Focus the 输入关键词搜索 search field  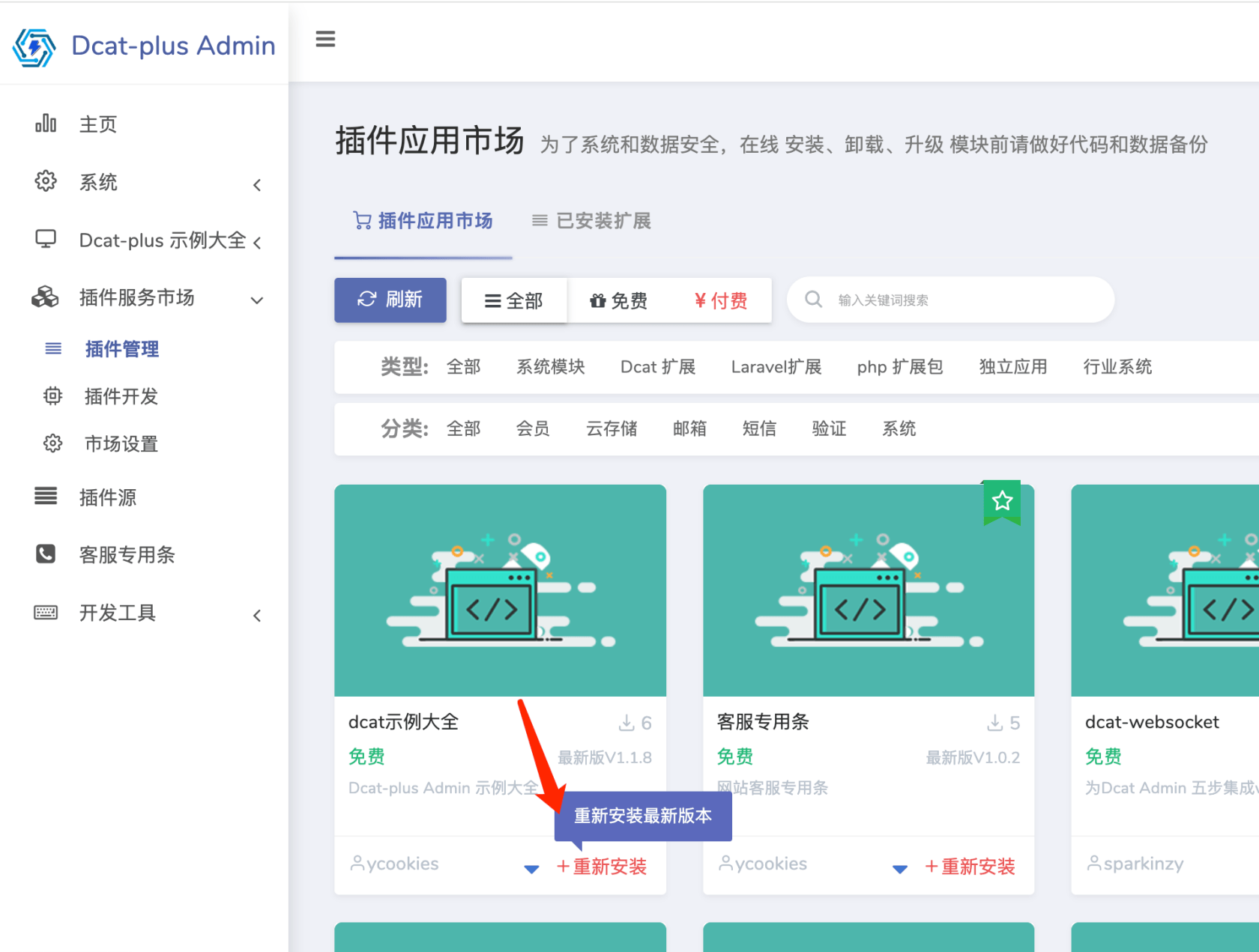coord(950,300)
